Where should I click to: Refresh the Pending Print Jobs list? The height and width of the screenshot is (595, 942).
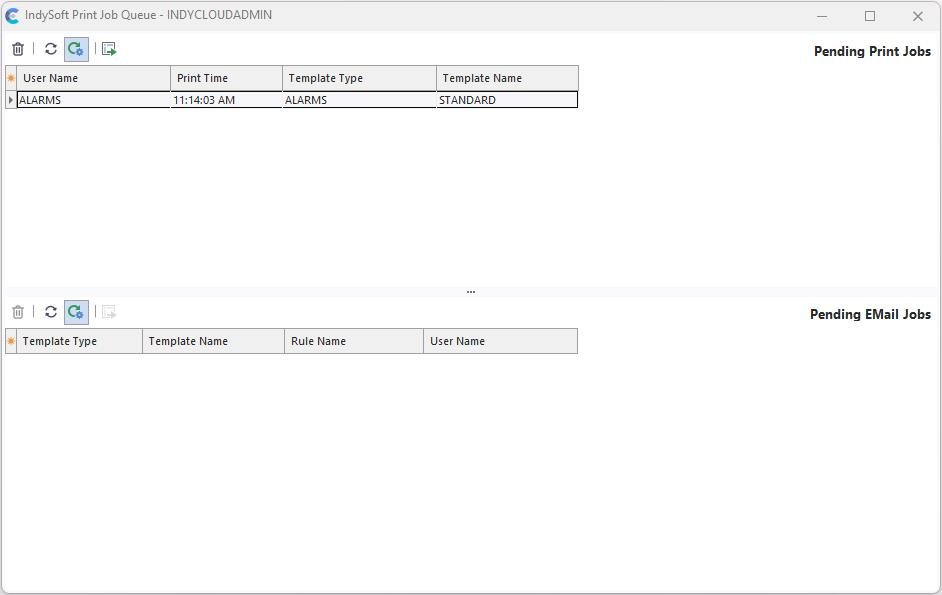[x=51, y=49]
